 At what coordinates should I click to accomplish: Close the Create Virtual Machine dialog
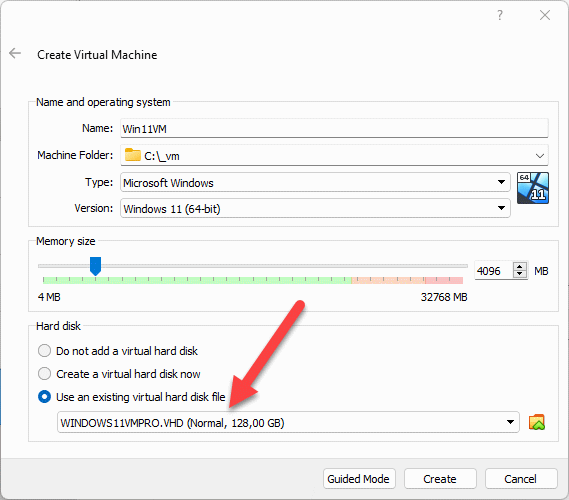point(545,15)
